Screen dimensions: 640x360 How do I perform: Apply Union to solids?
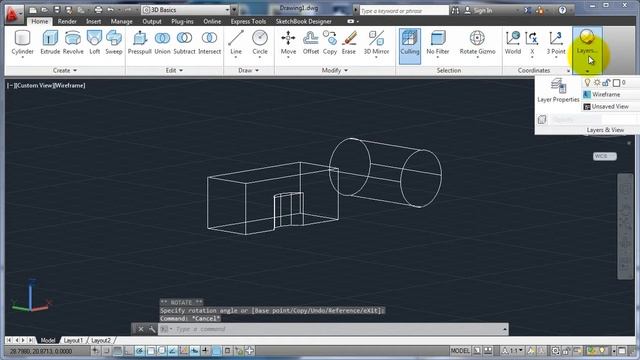162,43
